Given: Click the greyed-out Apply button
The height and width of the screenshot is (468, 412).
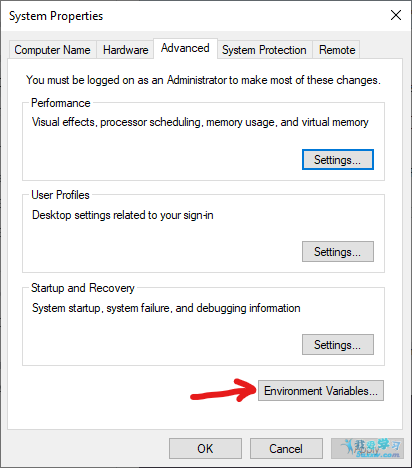Looking at the screenshot, I should click(x=367, y=449).
